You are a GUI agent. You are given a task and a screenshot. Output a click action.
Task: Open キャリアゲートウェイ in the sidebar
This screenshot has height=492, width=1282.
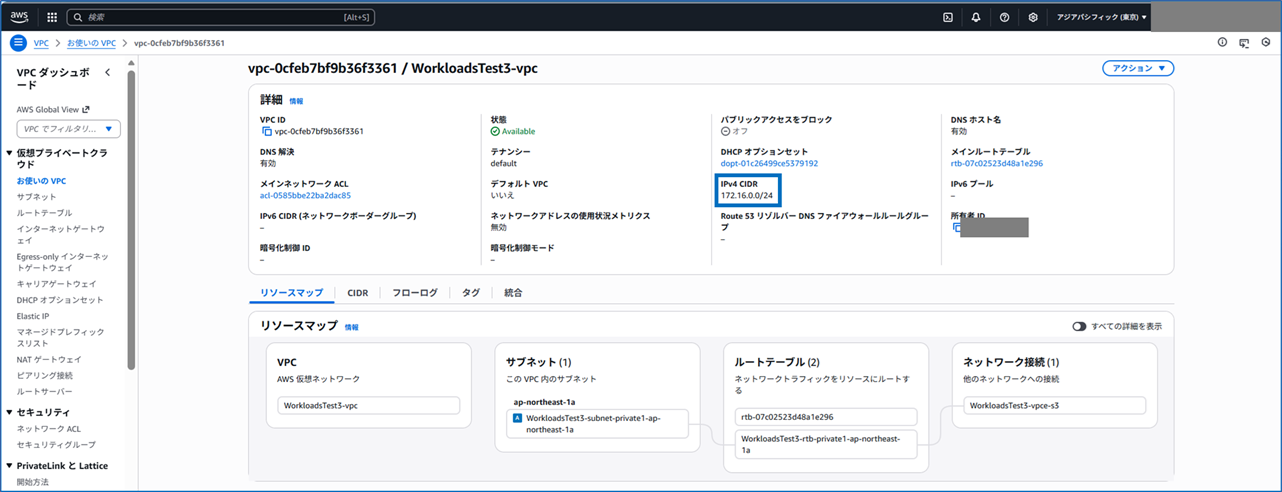pyautogui.click(x=57, y=284)
